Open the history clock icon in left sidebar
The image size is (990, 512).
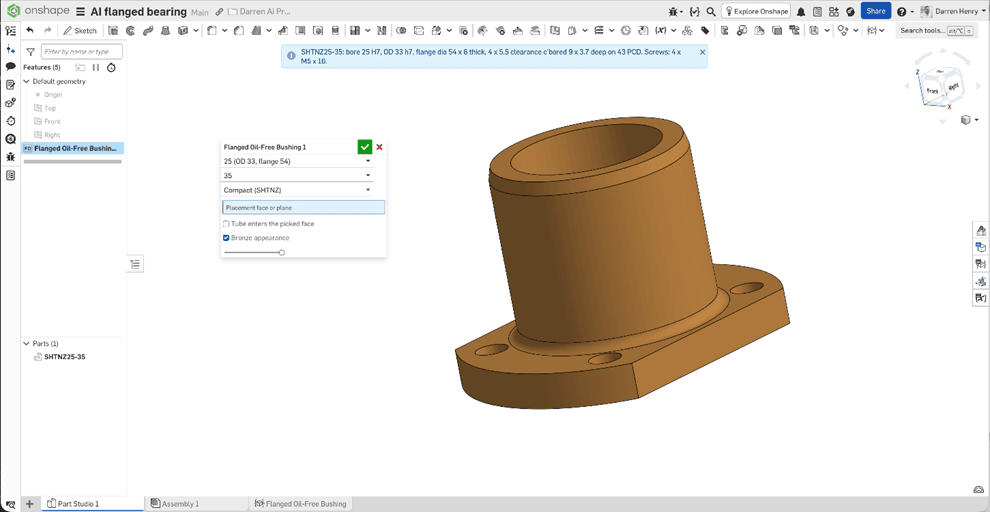pos(10,121)
